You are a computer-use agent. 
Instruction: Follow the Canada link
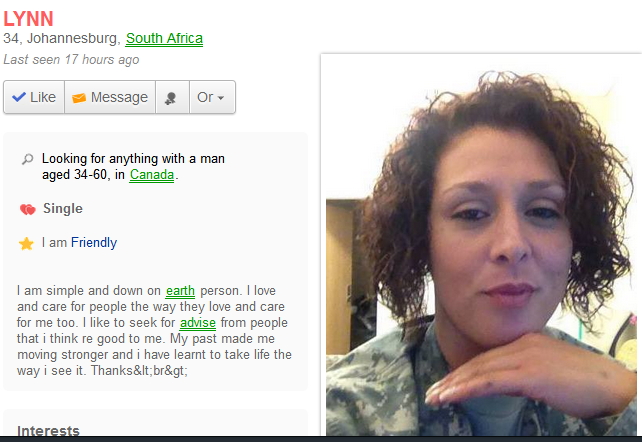[152, 175]
